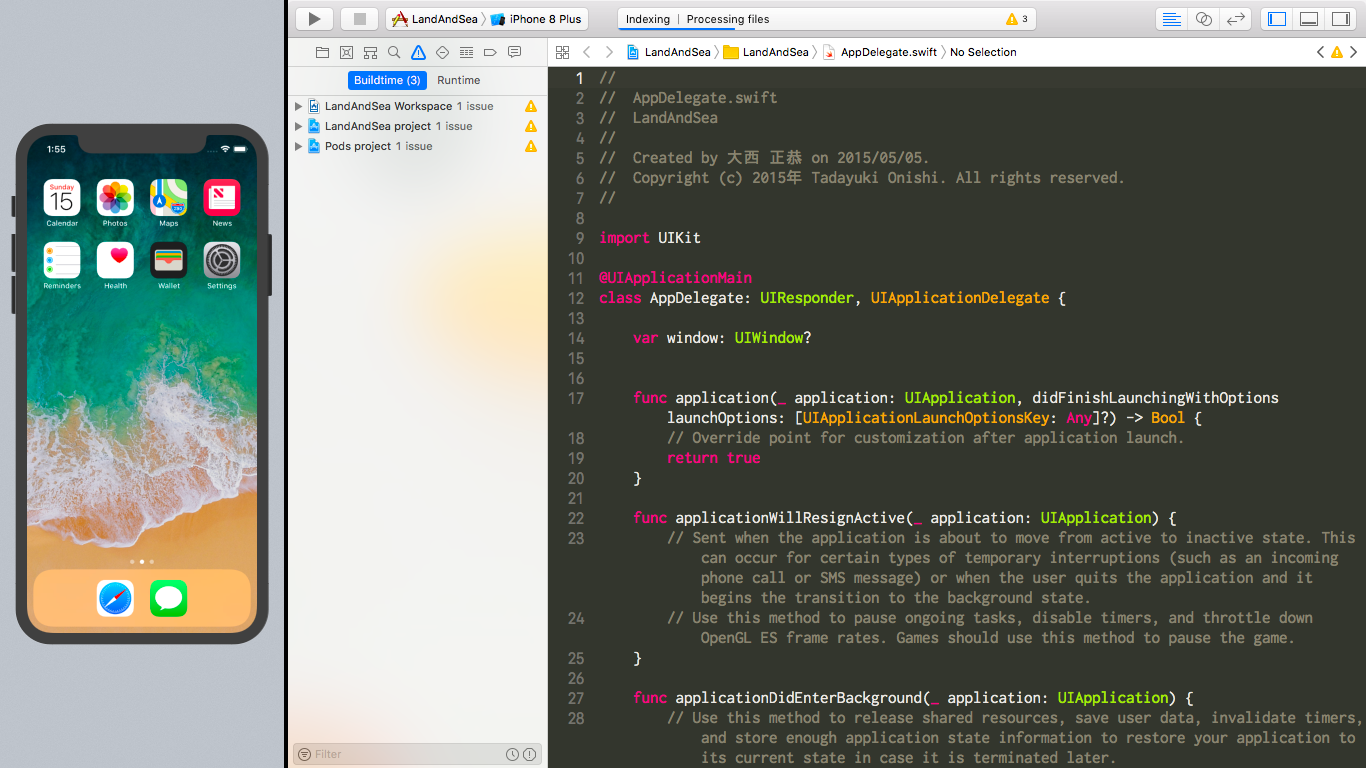Open the No Selection jump bar menu
Viewport: 1366px width, 768px height.
click(x=983, y=52)
